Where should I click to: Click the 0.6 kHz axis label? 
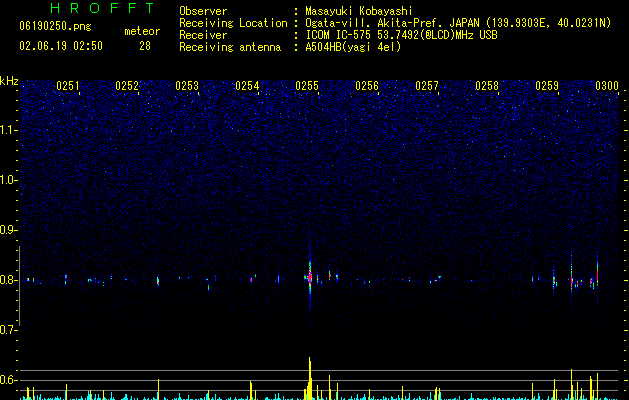[9, 380]
